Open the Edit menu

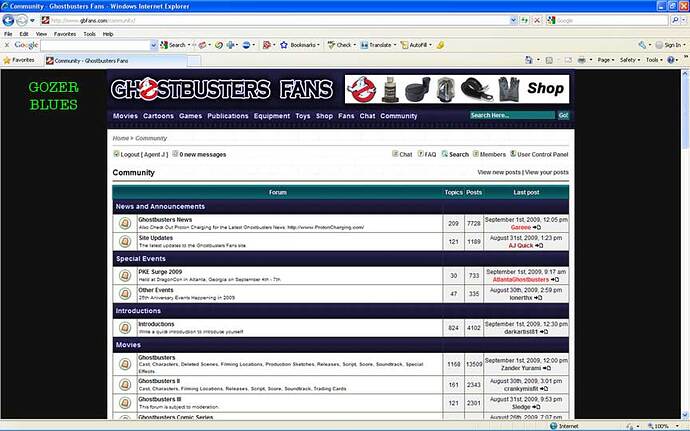(x=24, y=34)
